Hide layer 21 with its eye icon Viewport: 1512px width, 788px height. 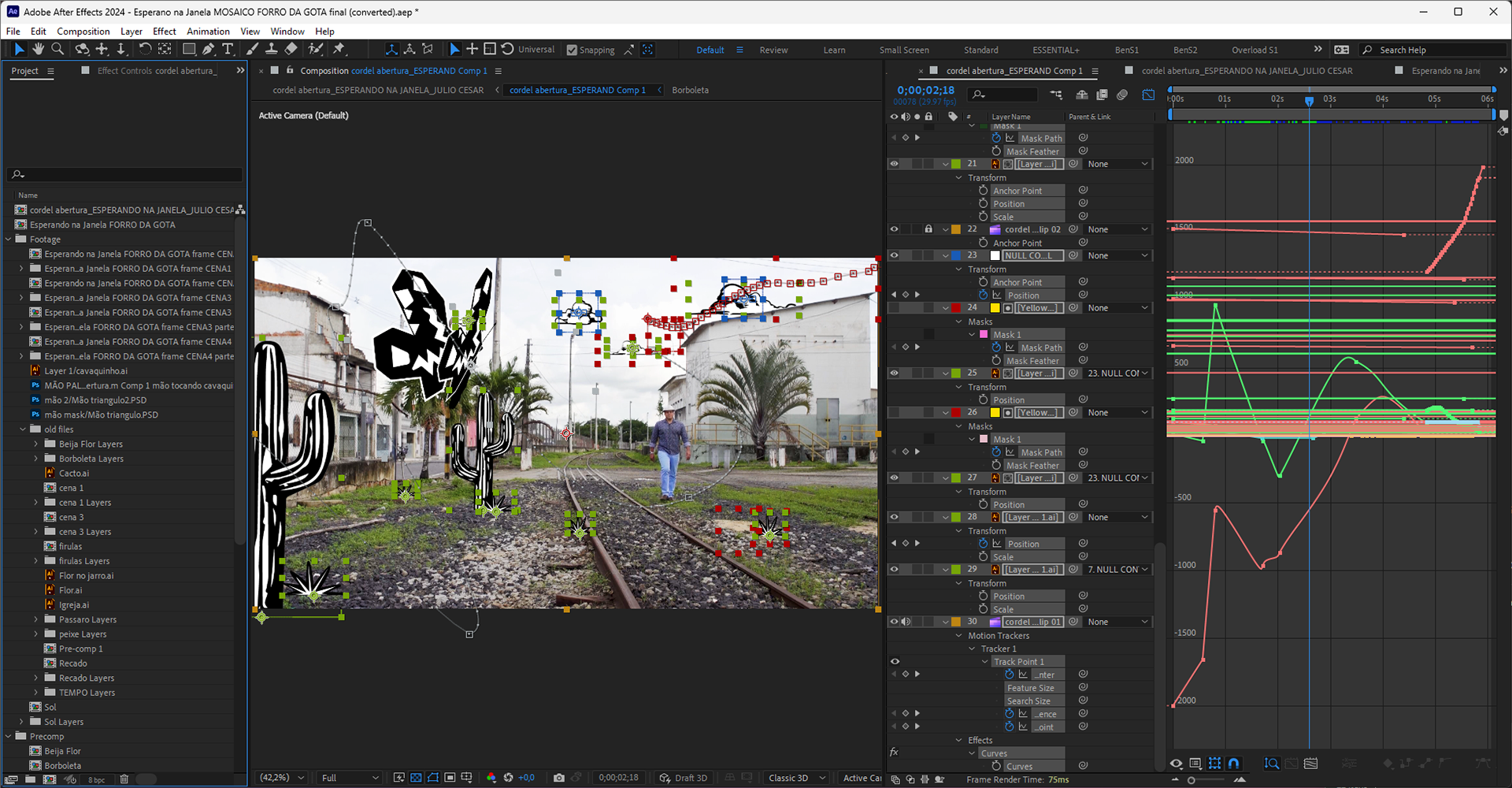click(x=894, y=164)
